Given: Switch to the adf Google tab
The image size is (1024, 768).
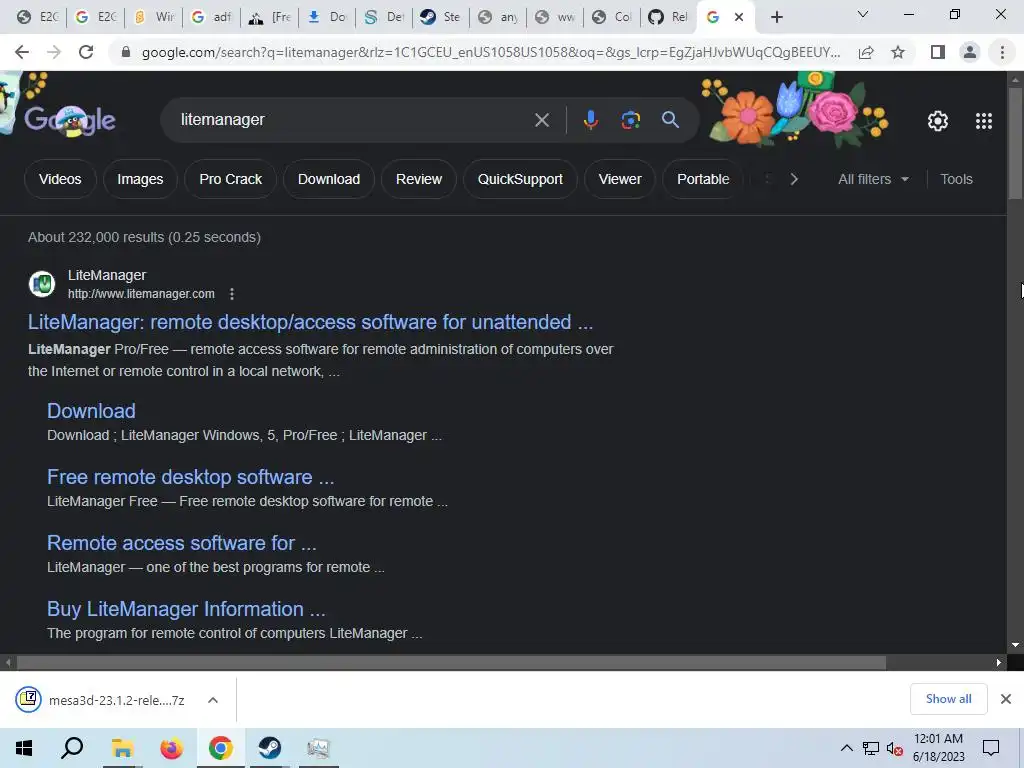Looking at the screenshot, I should click(x=212, y=17).
